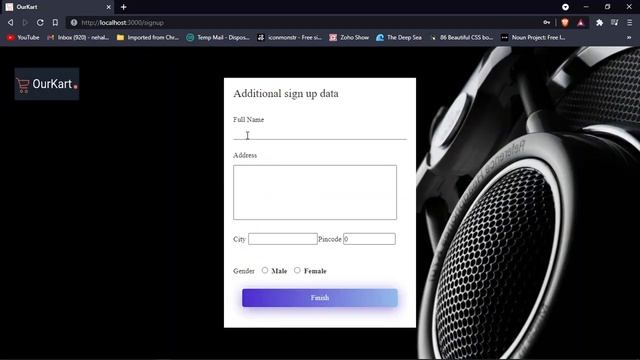Click into the Address text area
Image resolution: width=640 pixels, height=360 pixels.
tap(315, 192)
